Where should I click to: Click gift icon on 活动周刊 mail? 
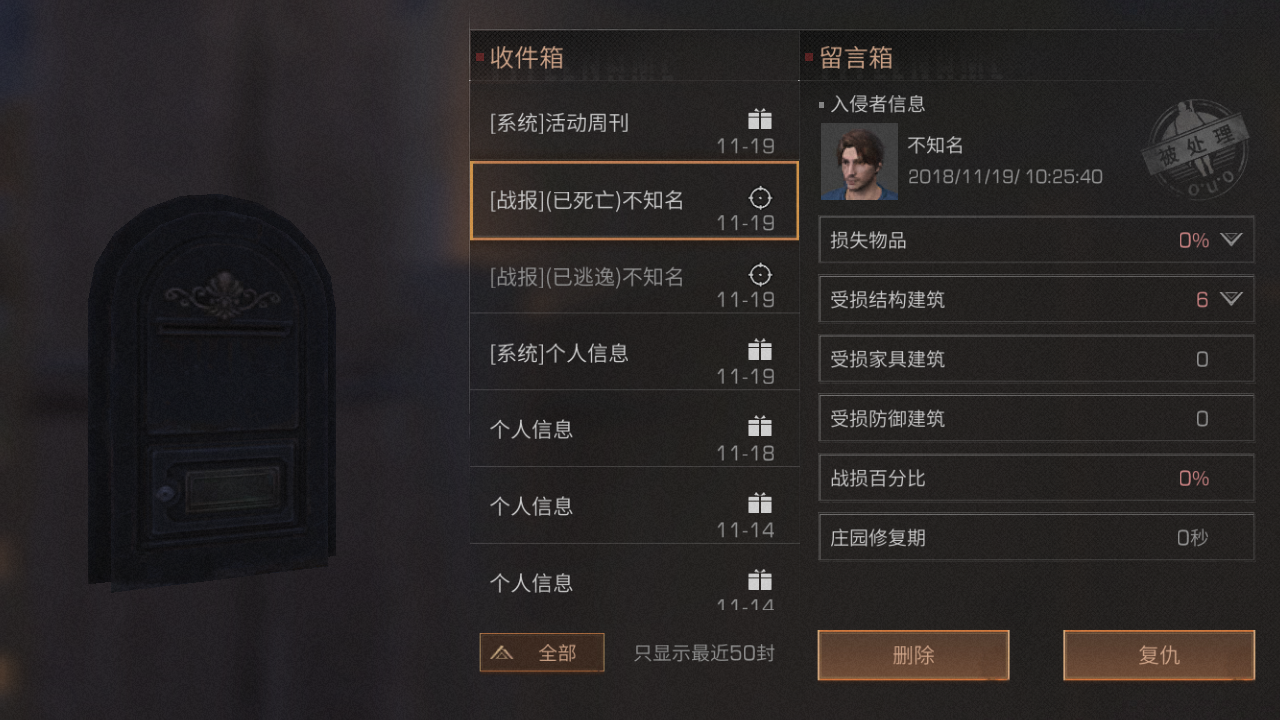tap(760, 120)
